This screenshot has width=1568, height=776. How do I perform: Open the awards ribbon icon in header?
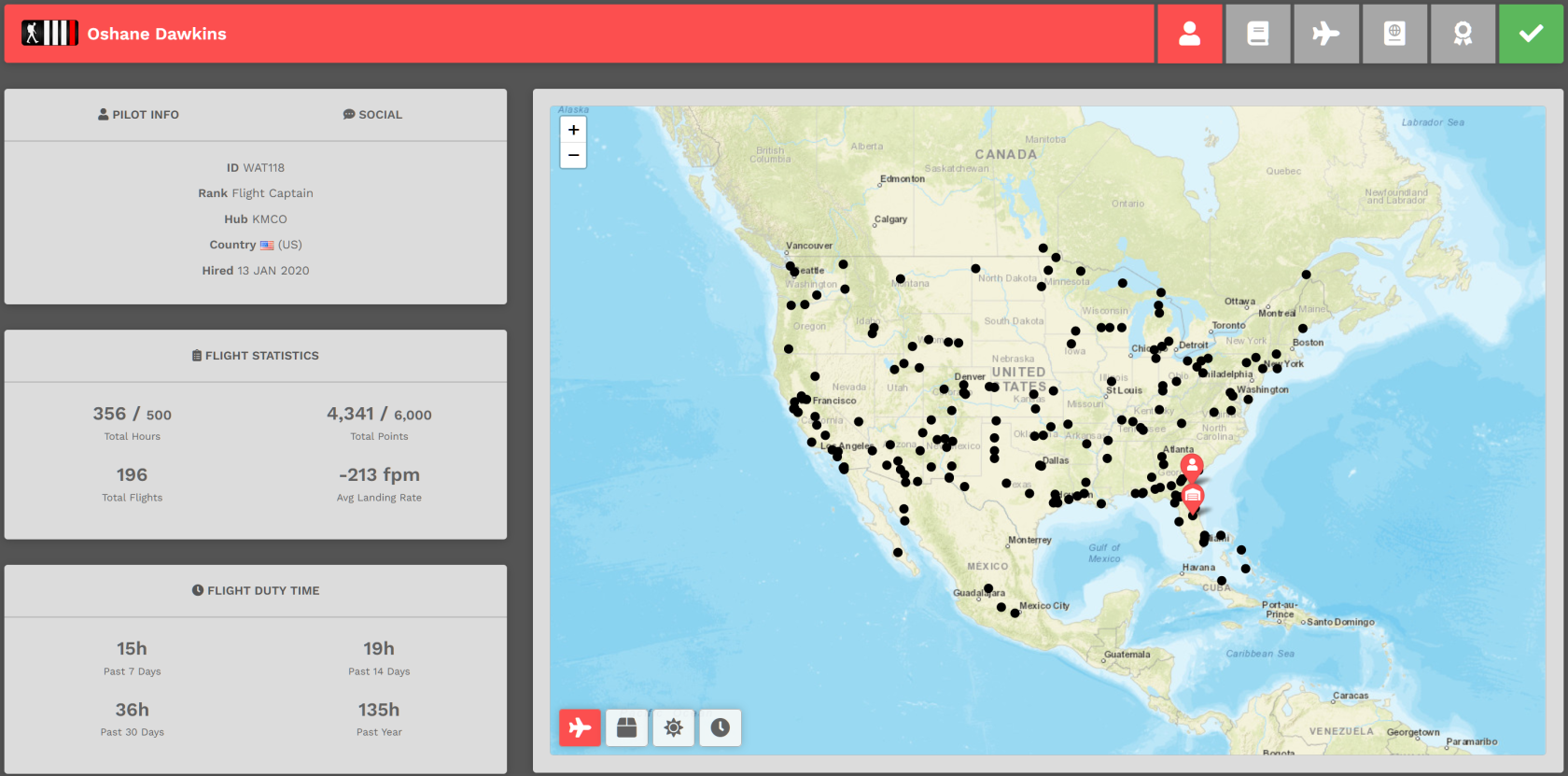(1463, 34)
